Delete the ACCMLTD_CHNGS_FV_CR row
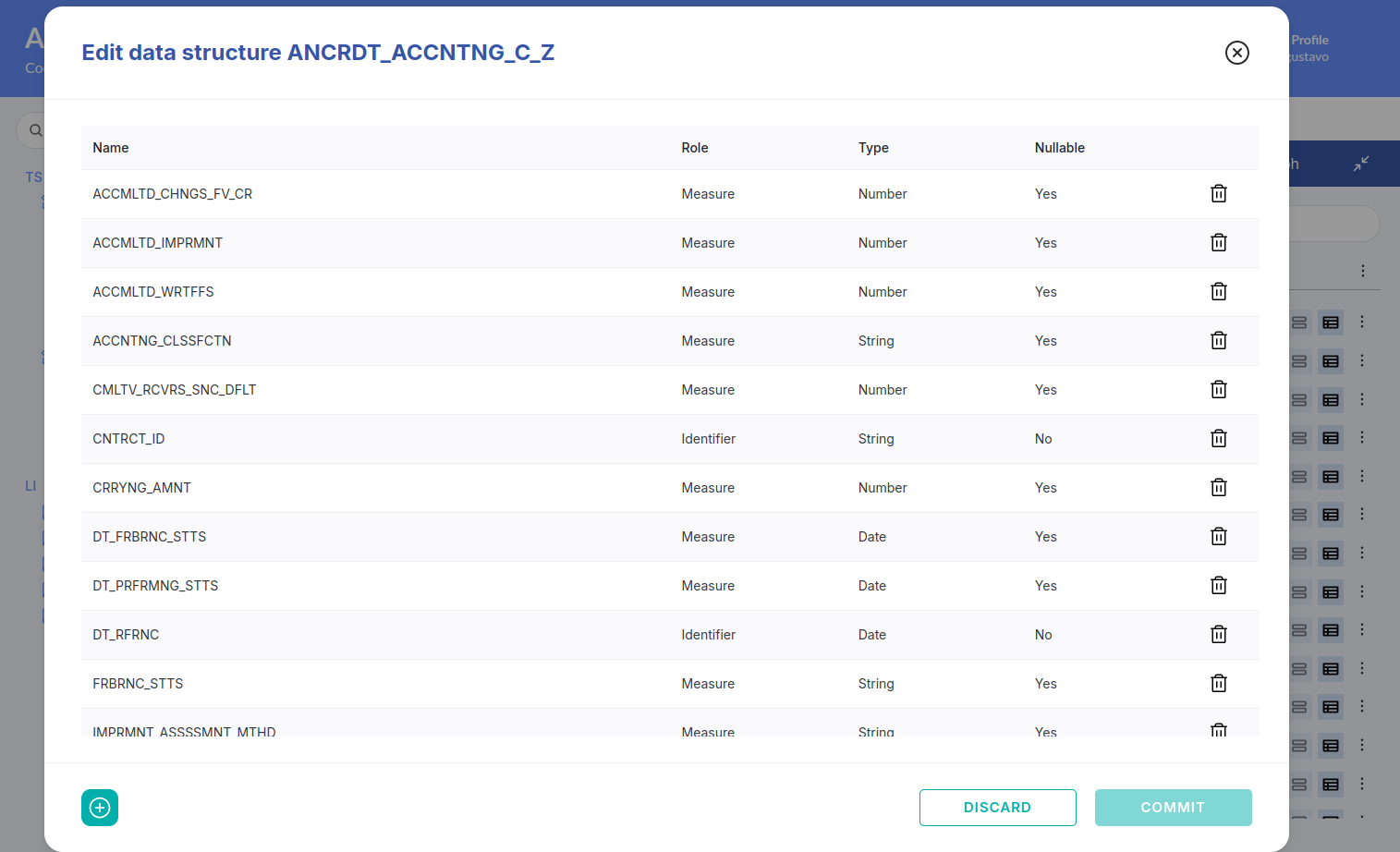The width and height of the screenshot is (1400, 852). (x=1218, y=194)
